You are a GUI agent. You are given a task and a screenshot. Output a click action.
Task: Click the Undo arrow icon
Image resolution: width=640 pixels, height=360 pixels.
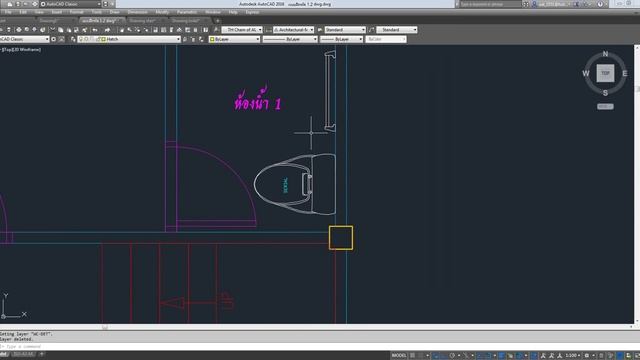[95, 30]
